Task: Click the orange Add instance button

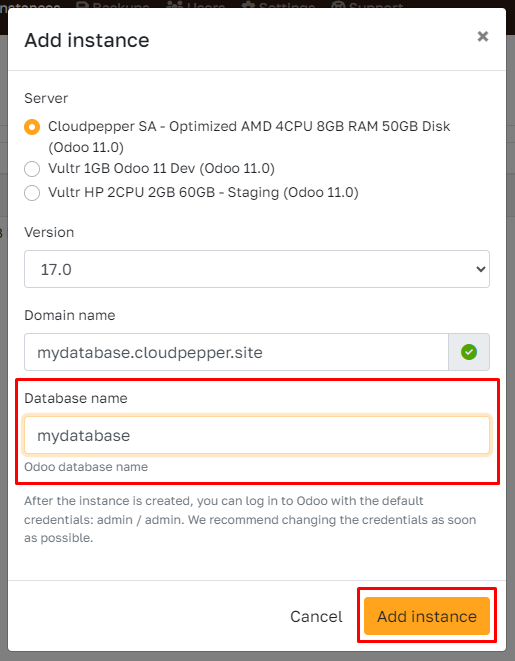Action: point(426,616)
